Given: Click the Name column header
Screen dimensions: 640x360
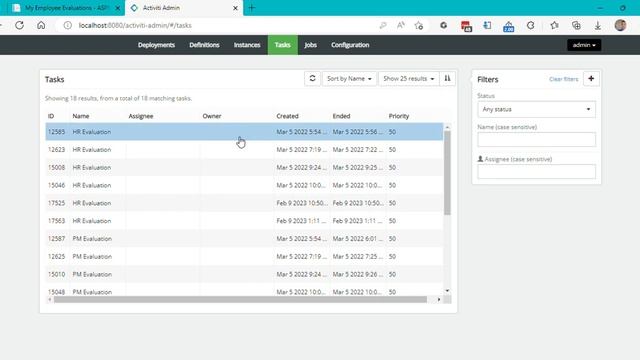Looking at the screenshot, I should [81, 116].
